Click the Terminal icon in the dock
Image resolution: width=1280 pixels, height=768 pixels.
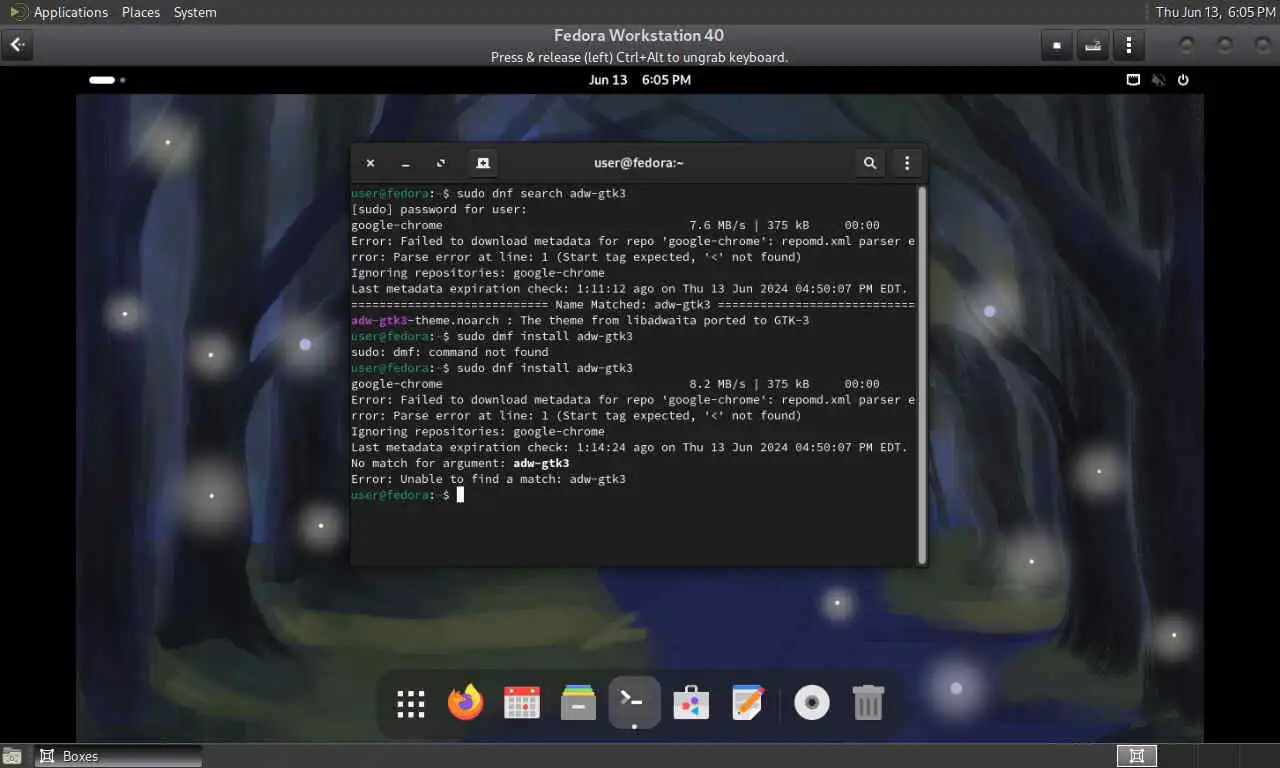634,702
